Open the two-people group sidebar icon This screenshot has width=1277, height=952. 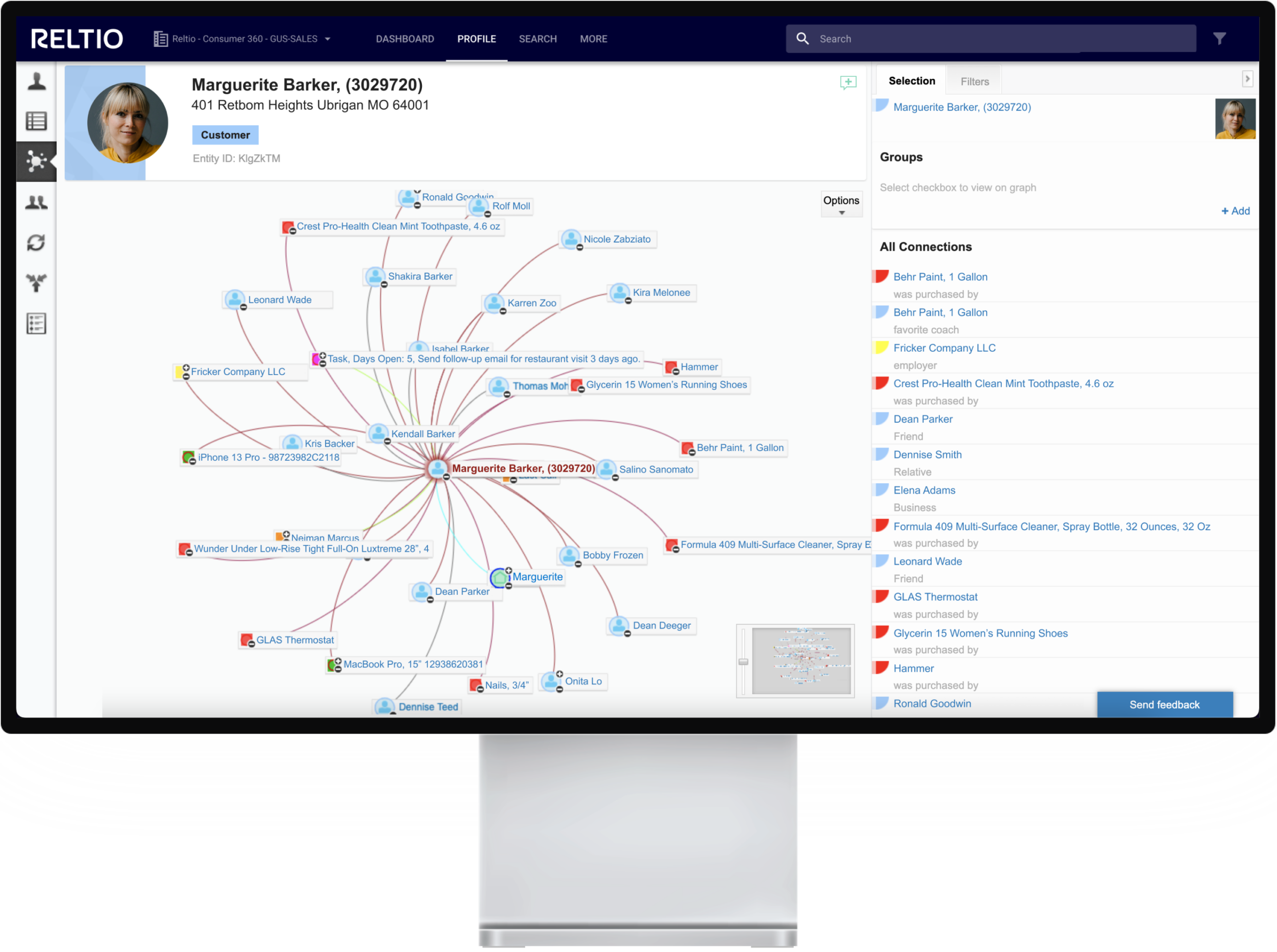[x=36, y=202]
